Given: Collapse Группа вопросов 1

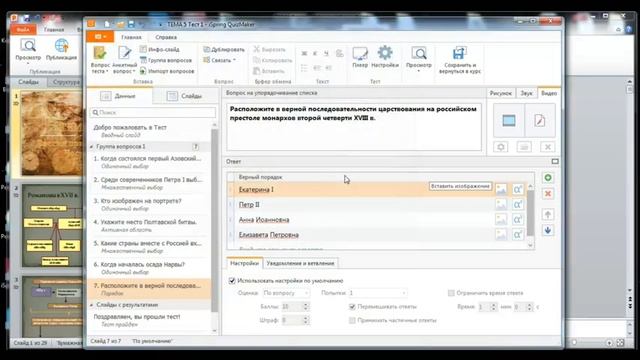Looking at the screenshot, I should (92, 147).
